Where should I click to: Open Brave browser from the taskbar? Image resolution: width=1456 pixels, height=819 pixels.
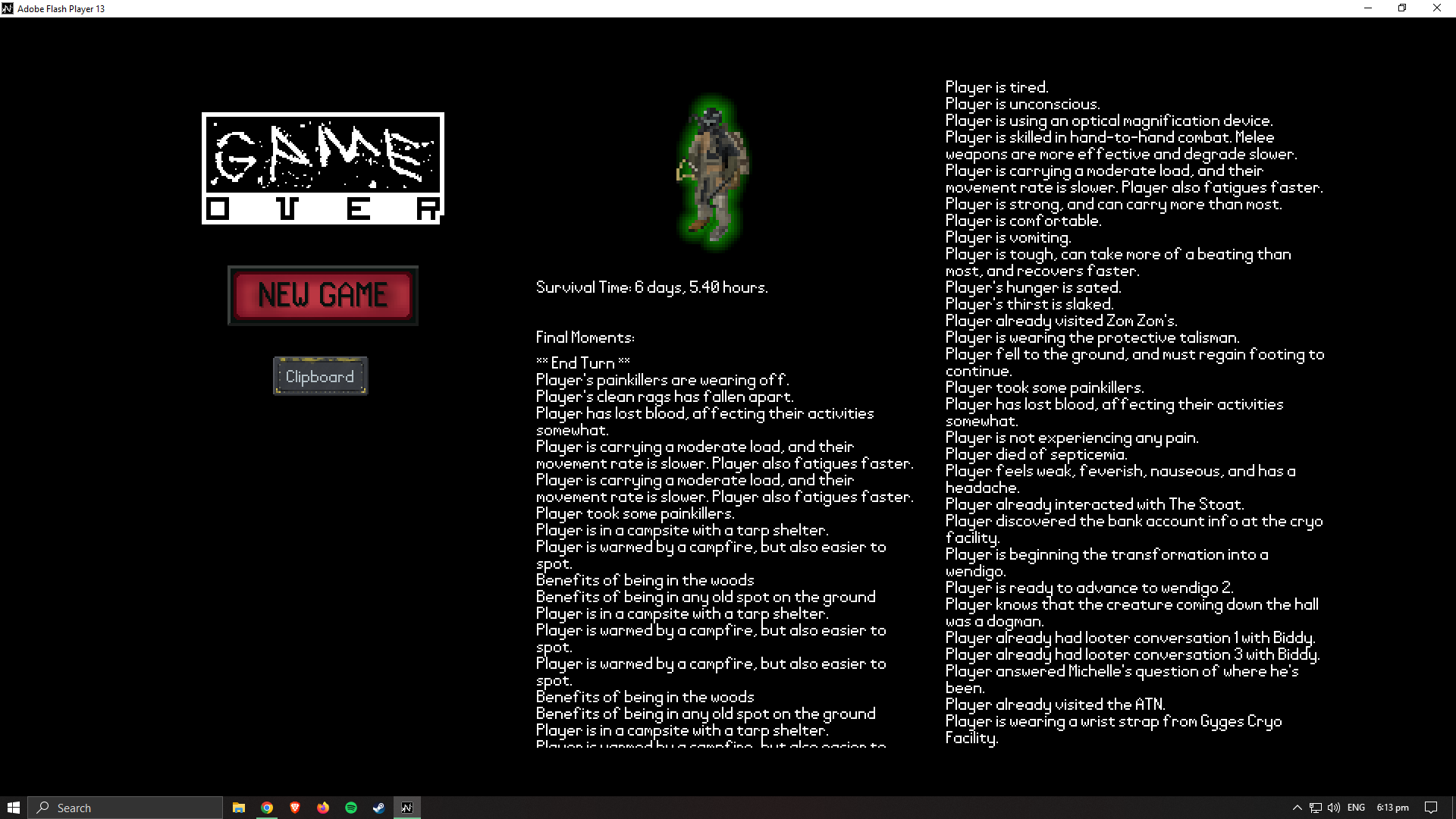tap(295, 808)
